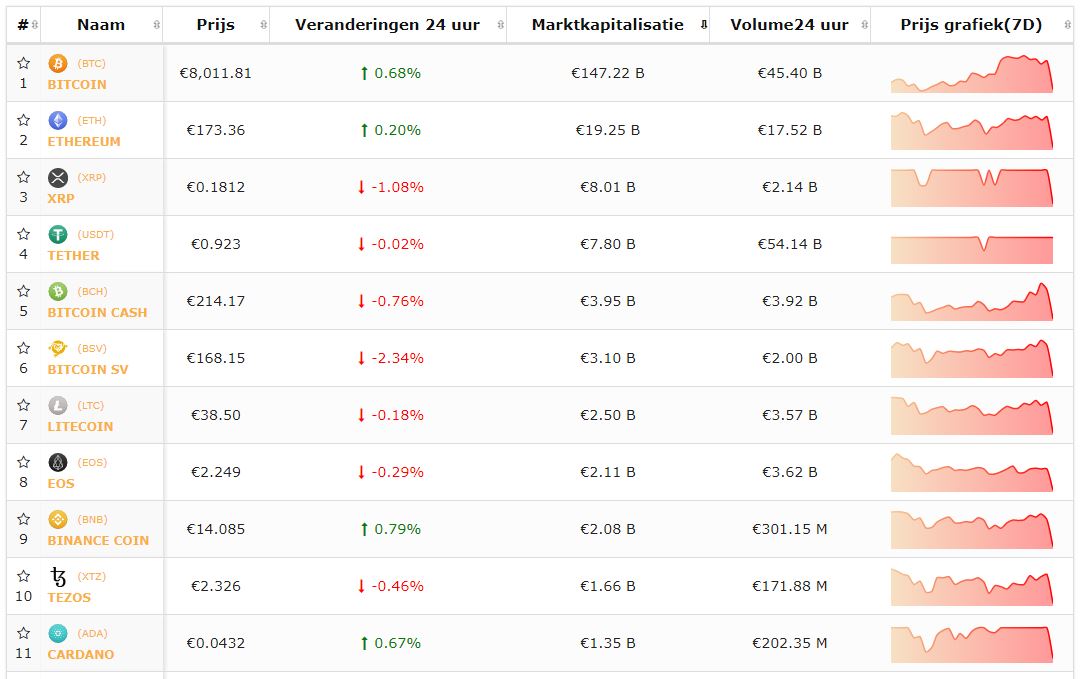Click the Ethereum diamond logo icon

[x=58, y=121]
